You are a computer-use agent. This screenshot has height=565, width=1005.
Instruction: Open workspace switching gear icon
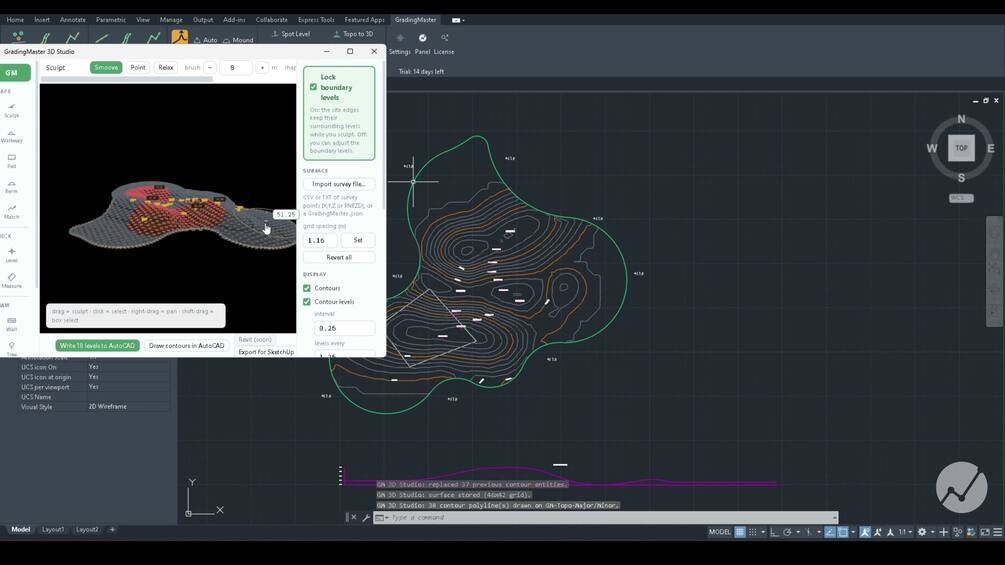(922, 532)
